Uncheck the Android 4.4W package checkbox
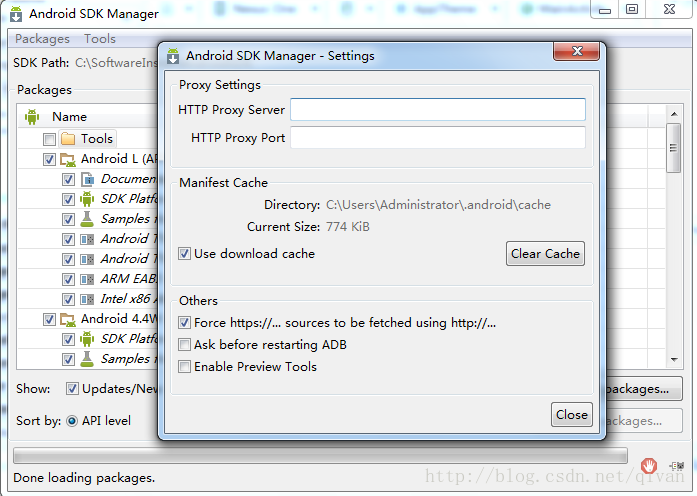This screenshot has width=697, height=496. click(49, 320)
